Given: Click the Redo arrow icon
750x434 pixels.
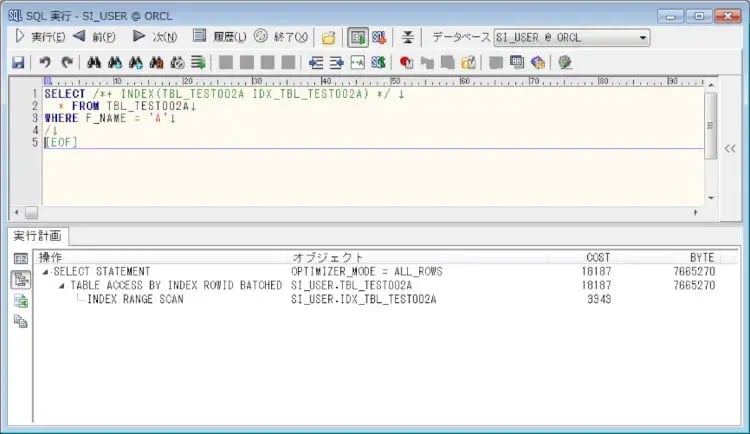Looking at the screenshot, I should (66, 62).
